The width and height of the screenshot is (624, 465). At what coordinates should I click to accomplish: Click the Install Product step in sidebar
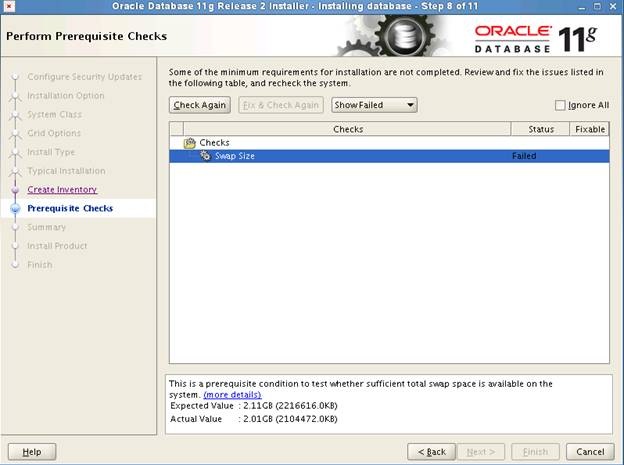coord(57,246)
